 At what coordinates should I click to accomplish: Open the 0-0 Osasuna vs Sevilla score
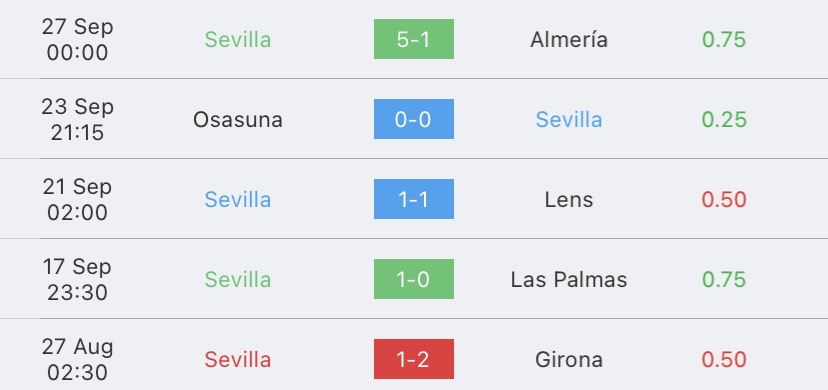point(413,119)
